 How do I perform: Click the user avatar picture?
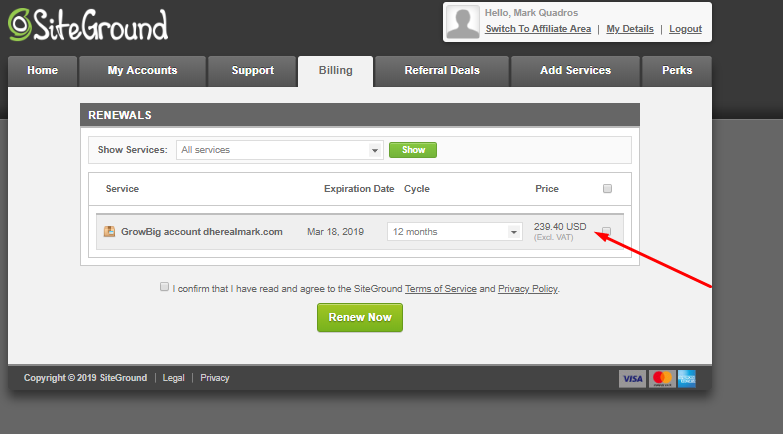pos(462,22)
